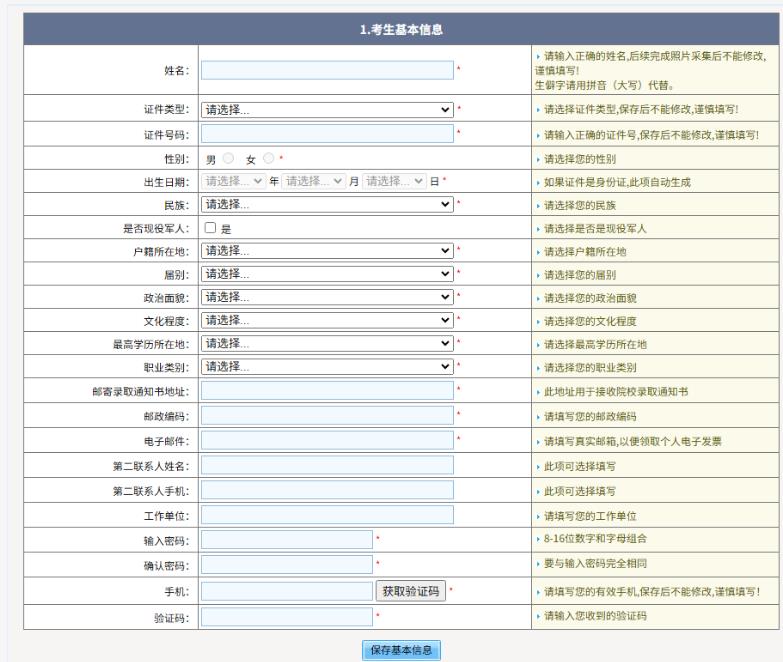This screenshot has width=783, height=662.
Task: Open the 民族 dropdown
Action: click(x=327, y=204)
